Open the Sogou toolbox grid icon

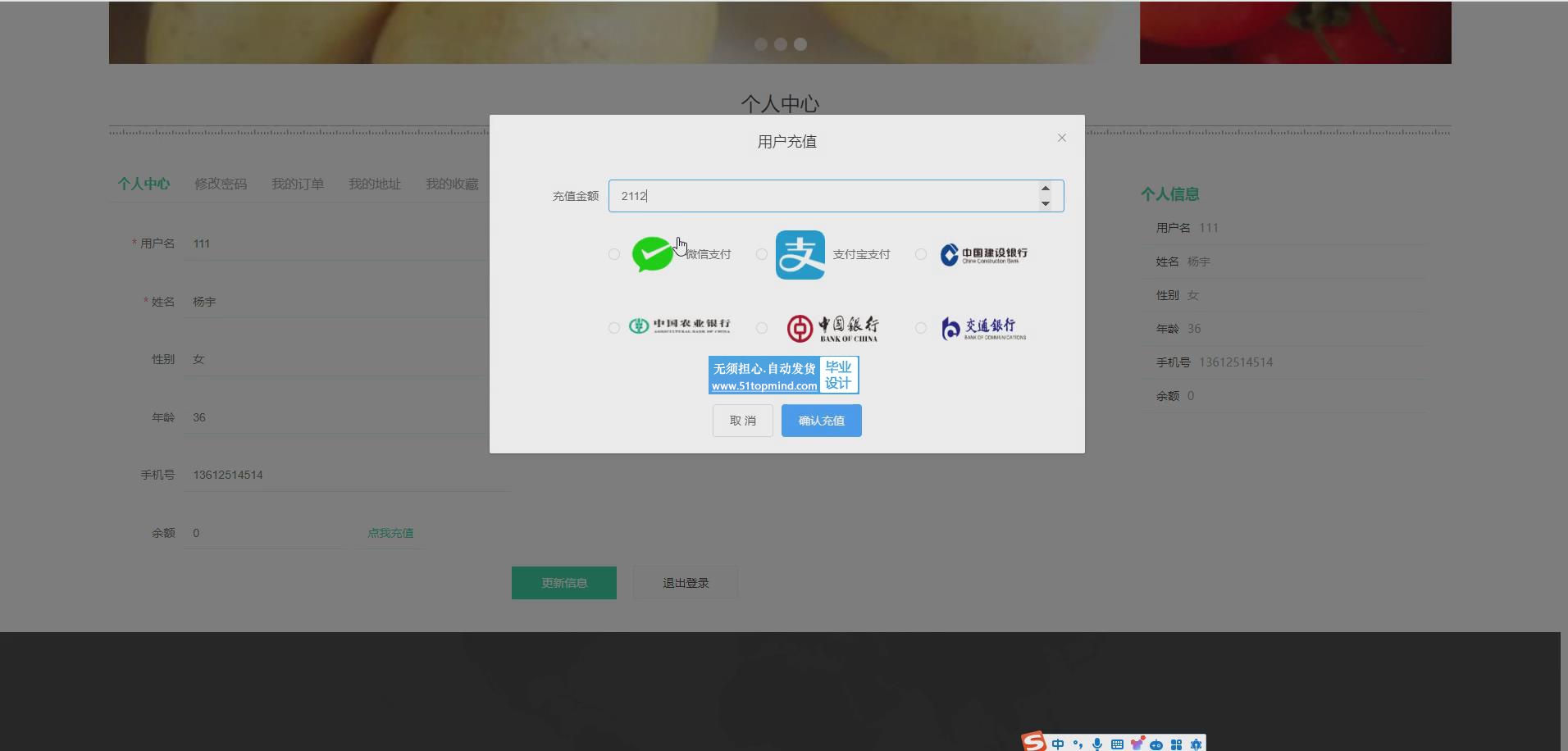click(x=1176, y=744)
